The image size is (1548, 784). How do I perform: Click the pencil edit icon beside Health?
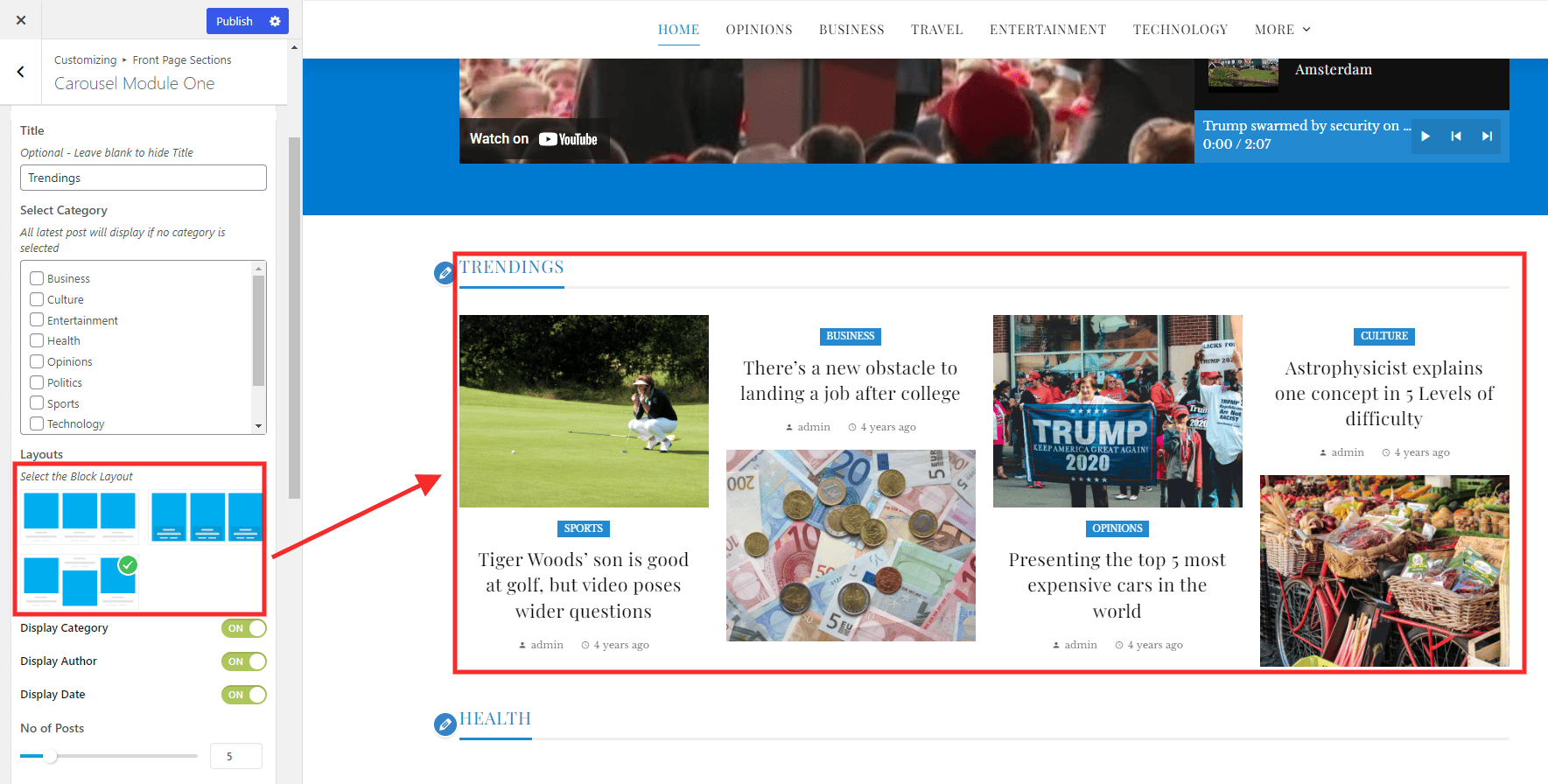tap(445, 724)
